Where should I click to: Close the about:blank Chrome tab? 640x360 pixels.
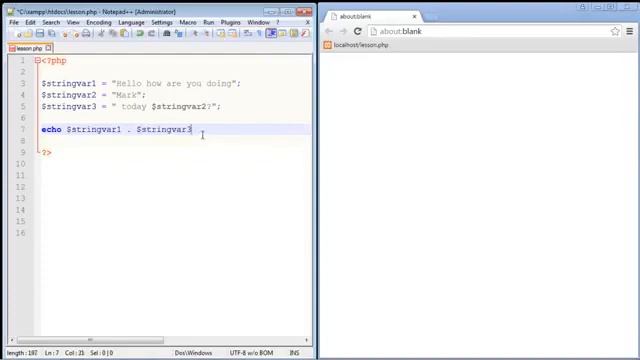[x=414, y=16]
